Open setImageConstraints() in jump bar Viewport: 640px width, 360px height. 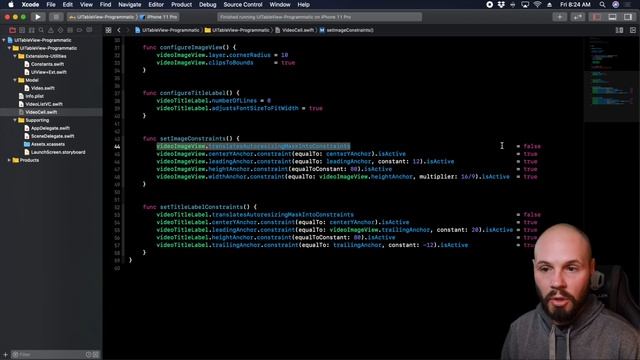tap(347, 30)
